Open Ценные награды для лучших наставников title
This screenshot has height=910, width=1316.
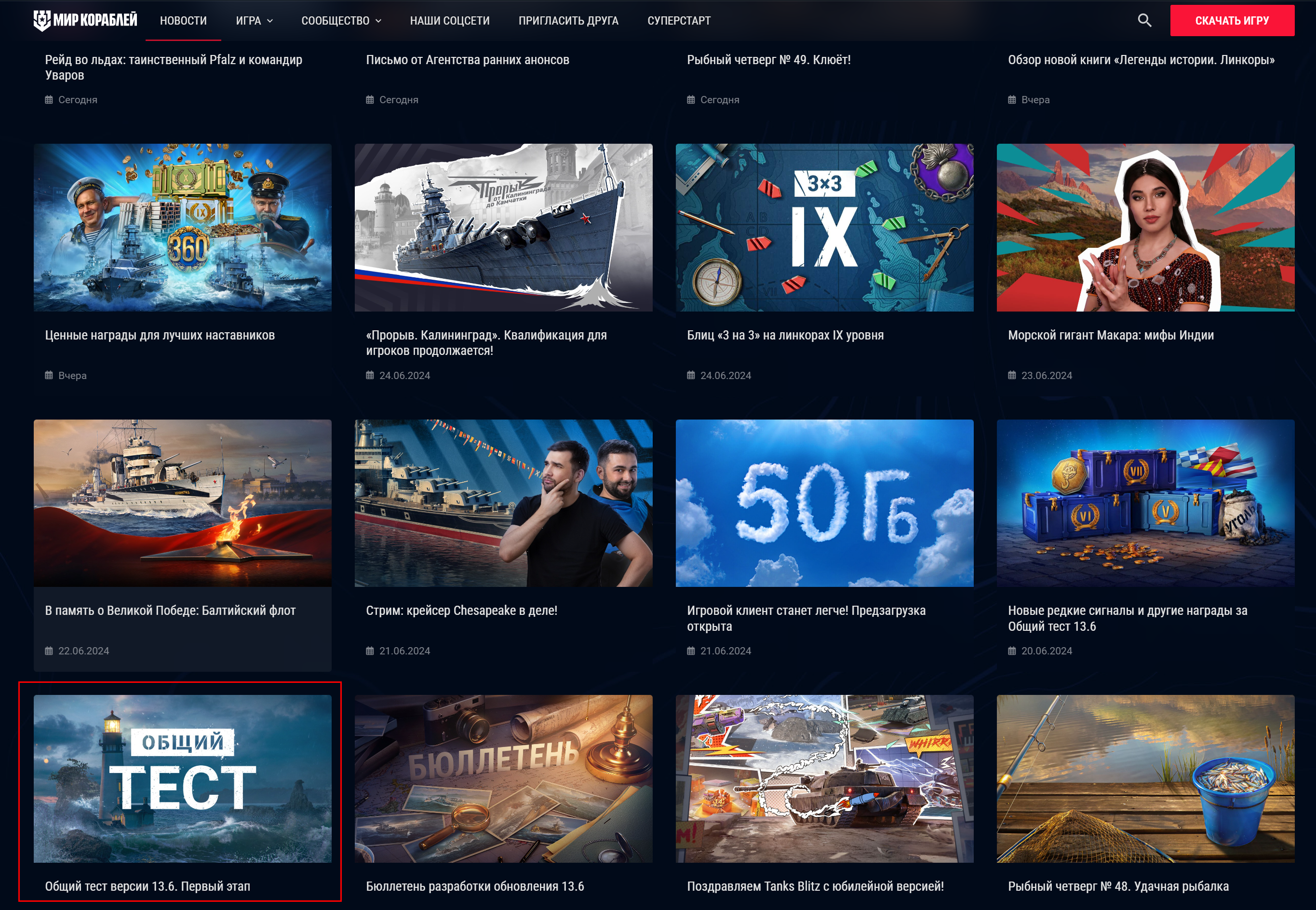click(x=160, y=335)
